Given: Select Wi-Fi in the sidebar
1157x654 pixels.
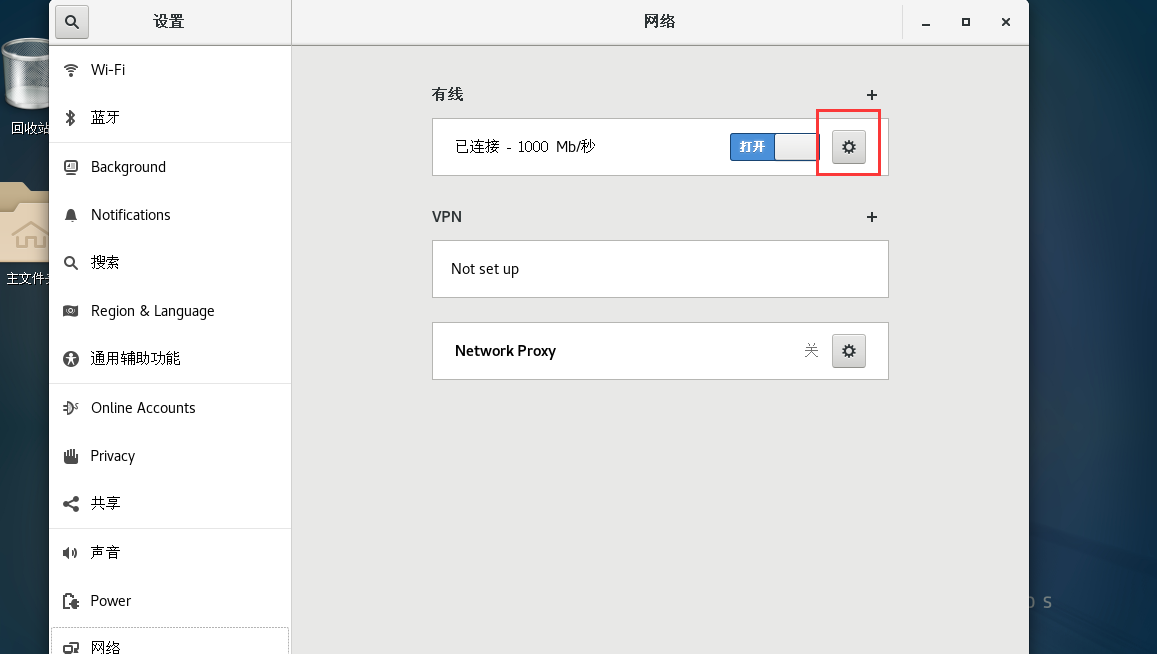Looking at the screenshot, I should tap(170, 70).
